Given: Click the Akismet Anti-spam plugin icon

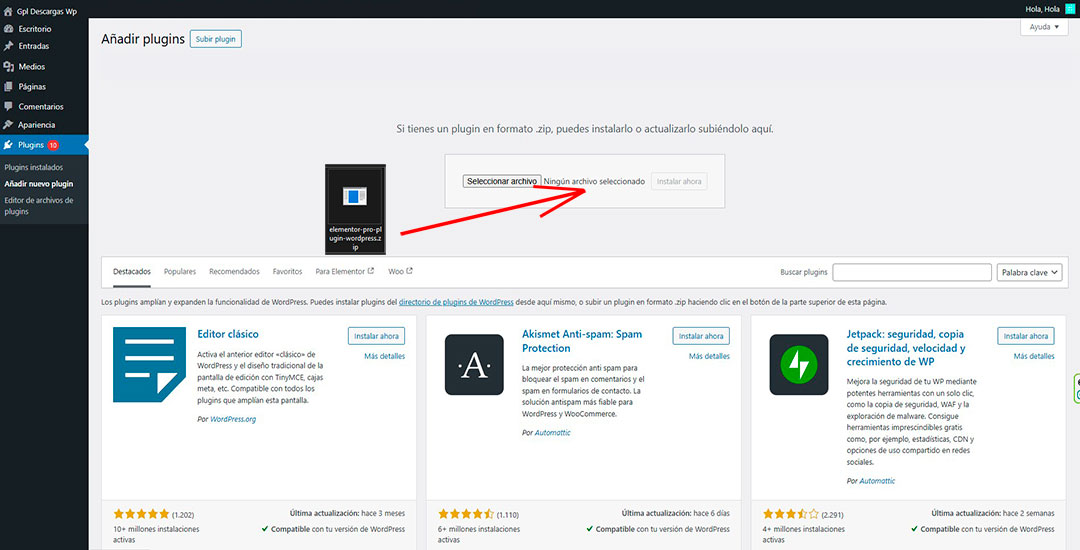Looking at the screenshot, I should [474, 364].
